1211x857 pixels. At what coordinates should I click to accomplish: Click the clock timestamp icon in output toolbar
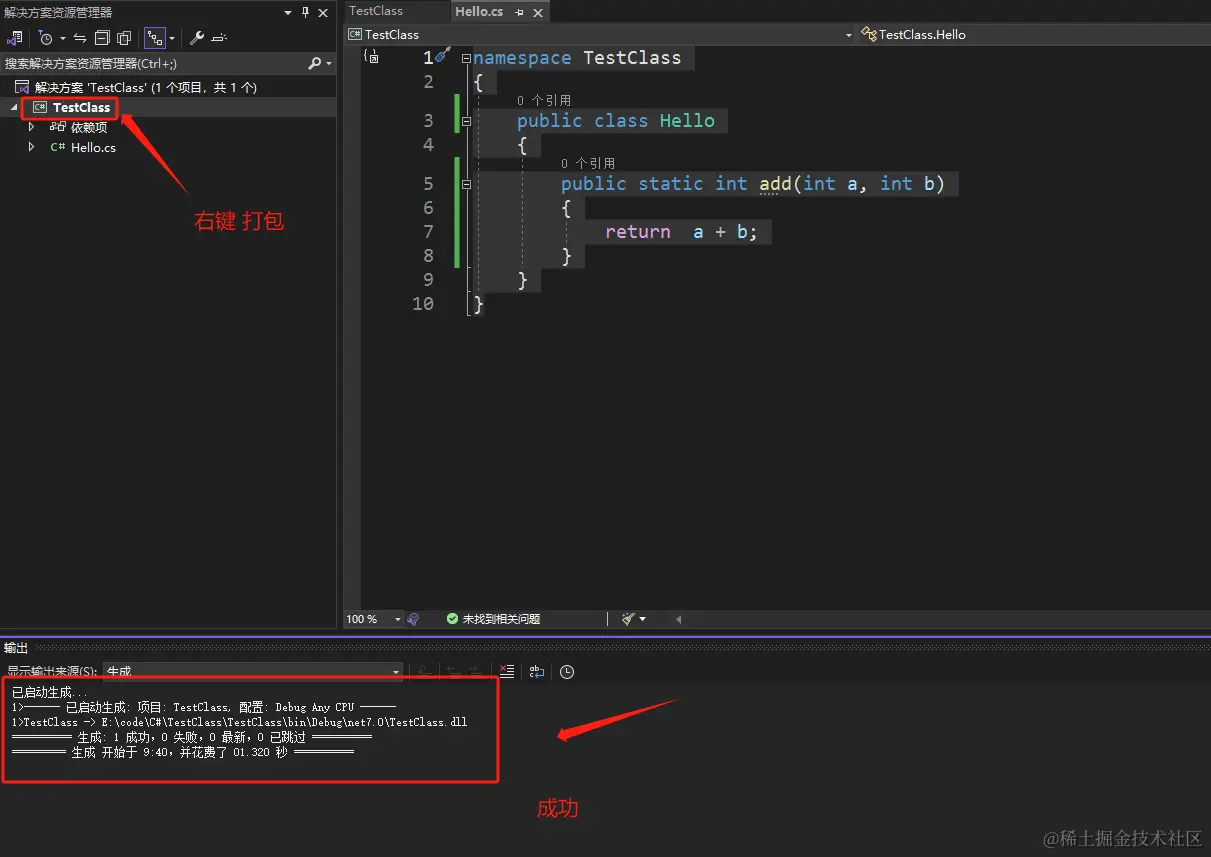[x=567, y=672]
